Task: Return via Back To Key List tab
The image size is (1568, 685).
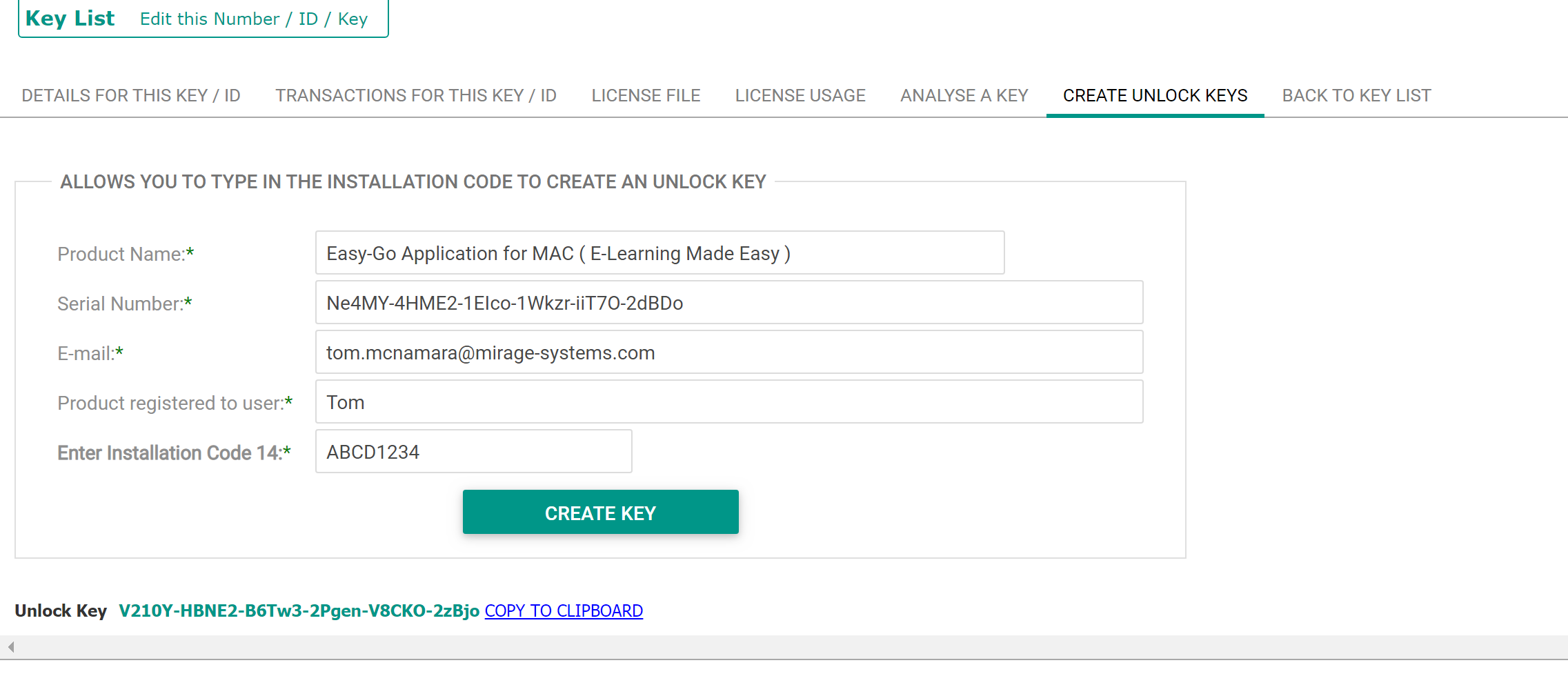Action: 1356,96
